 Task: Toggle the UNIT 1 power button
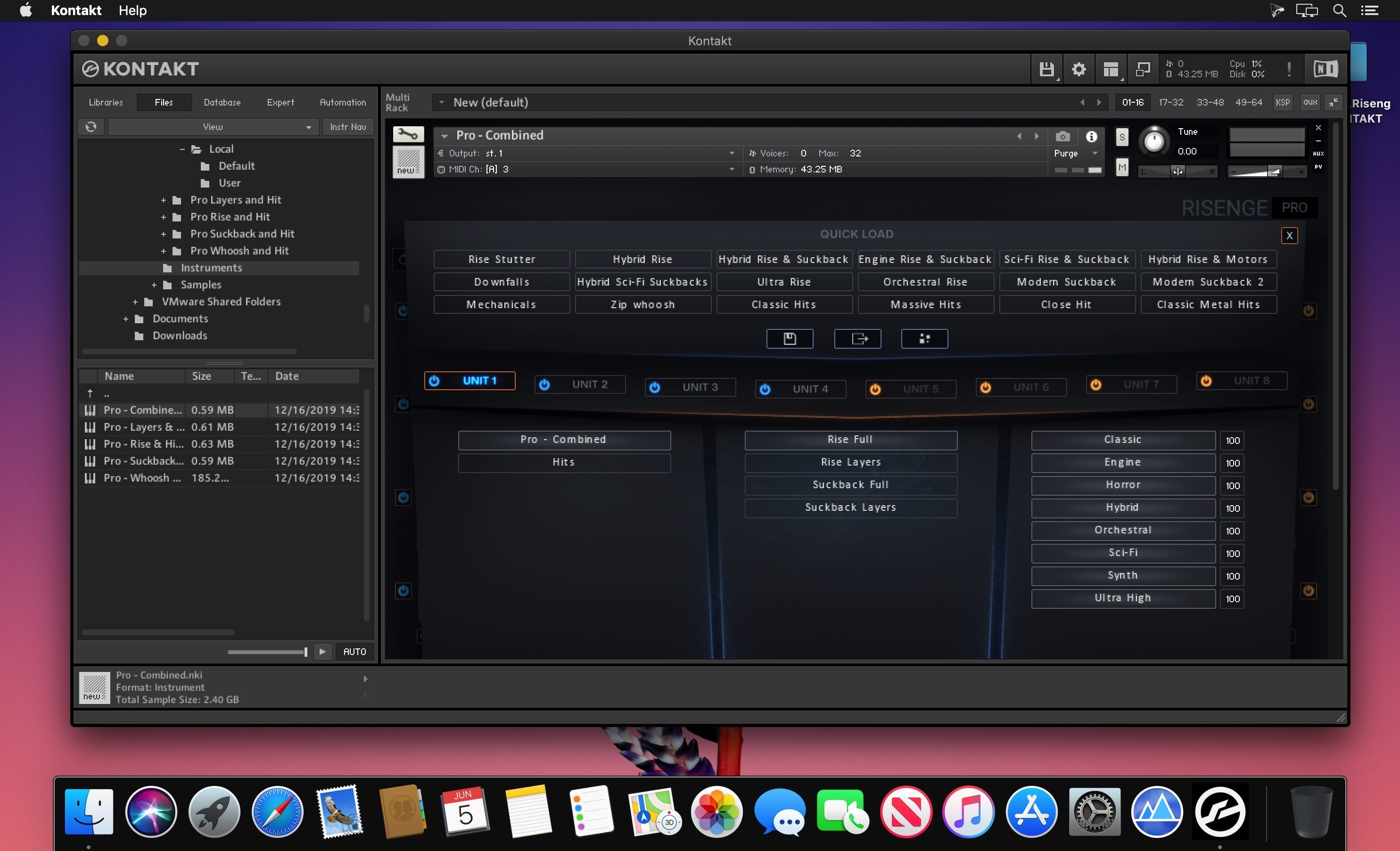pyautogui.click(x=434, y=381)
